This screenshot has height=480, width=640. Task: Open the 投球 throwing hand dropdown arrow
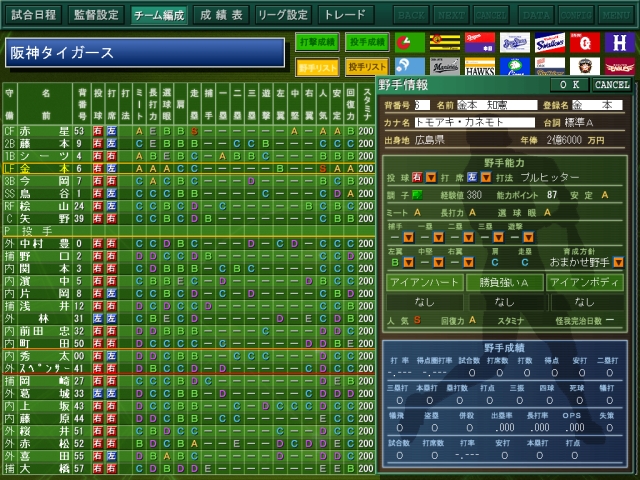pos(431,178)
